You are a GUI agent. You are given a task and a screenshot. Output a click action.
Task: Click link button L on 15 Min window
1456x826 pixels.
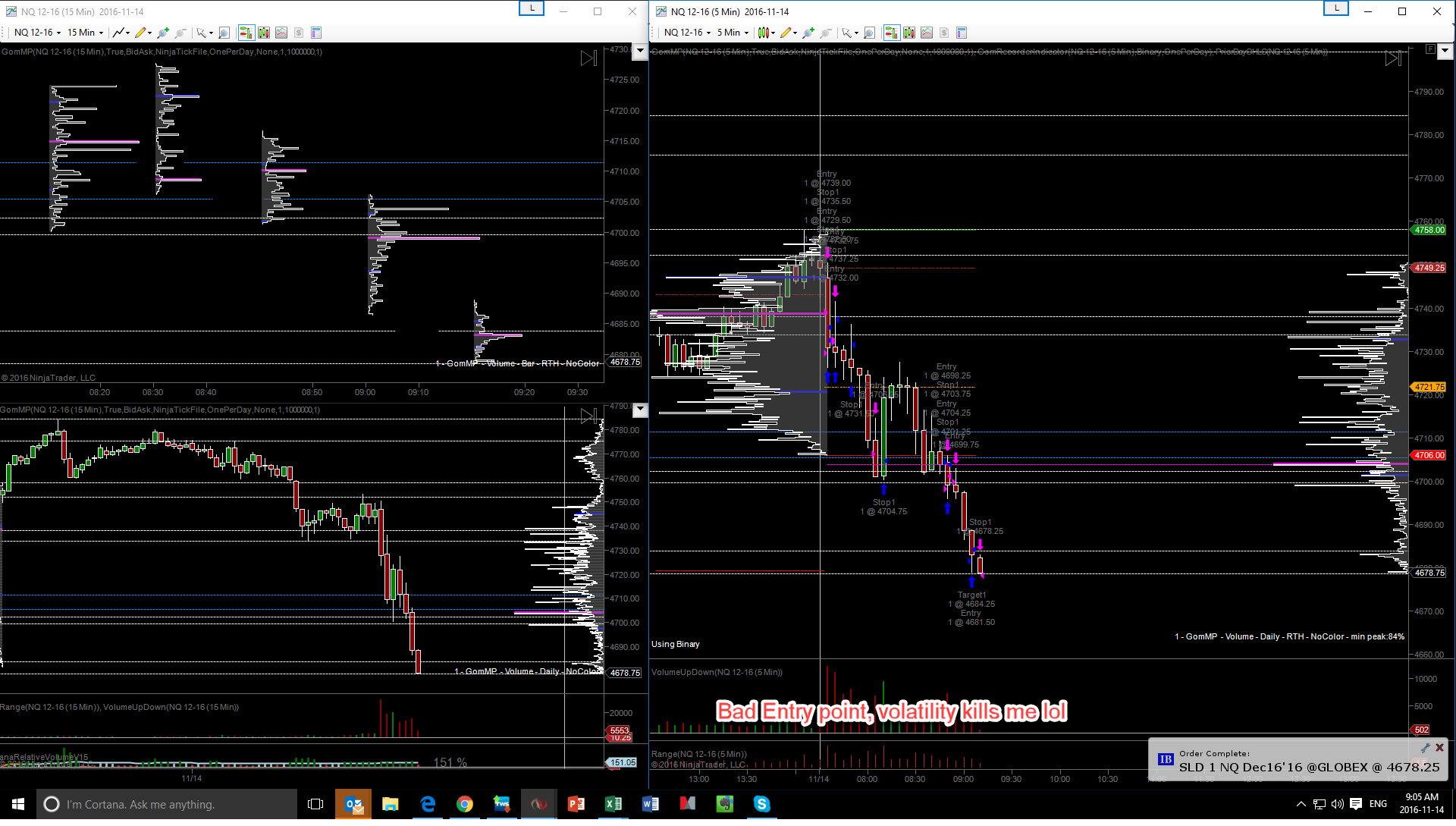pyautogui.click(x=532, y=8)
